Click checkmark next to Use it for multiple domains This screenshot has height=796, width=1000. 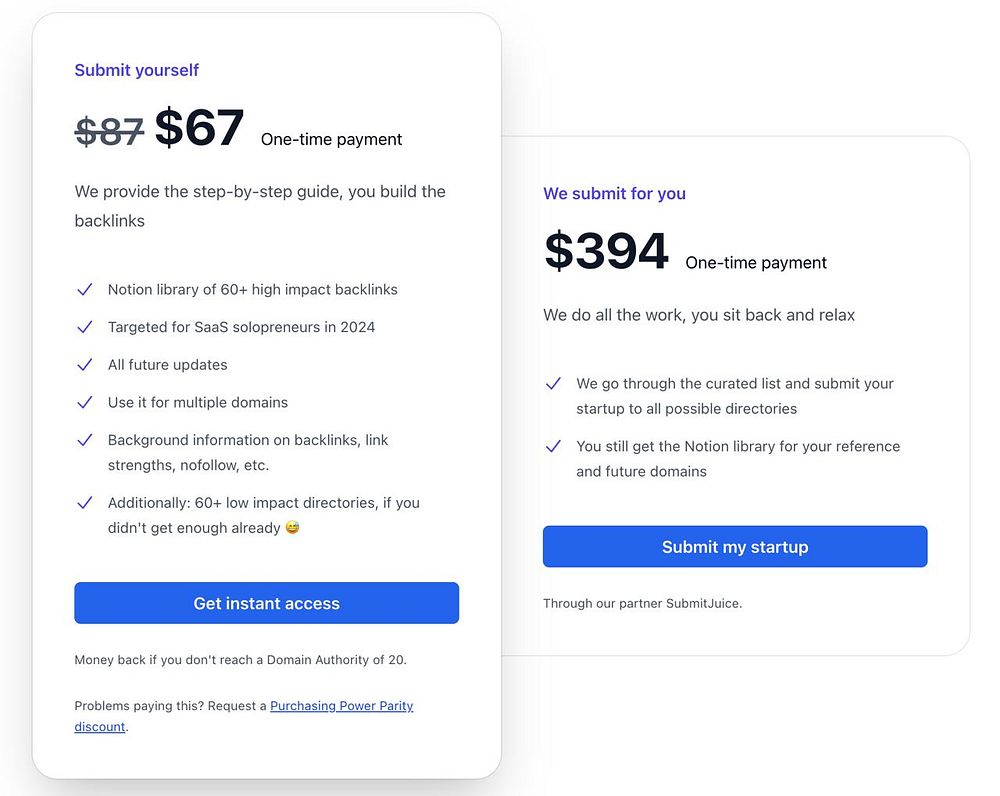point(85,403)
